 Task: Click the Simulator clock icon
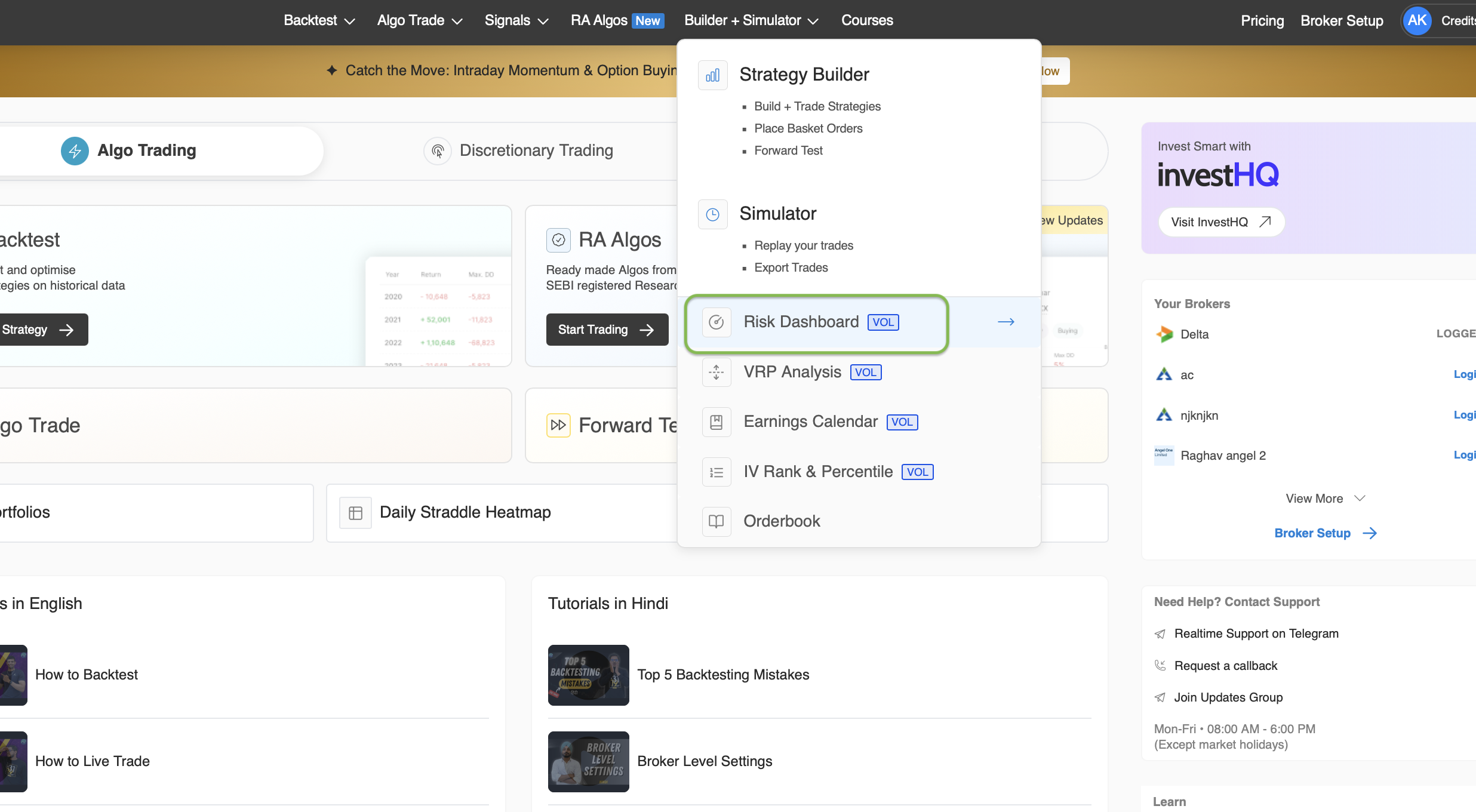pos(712,214)
